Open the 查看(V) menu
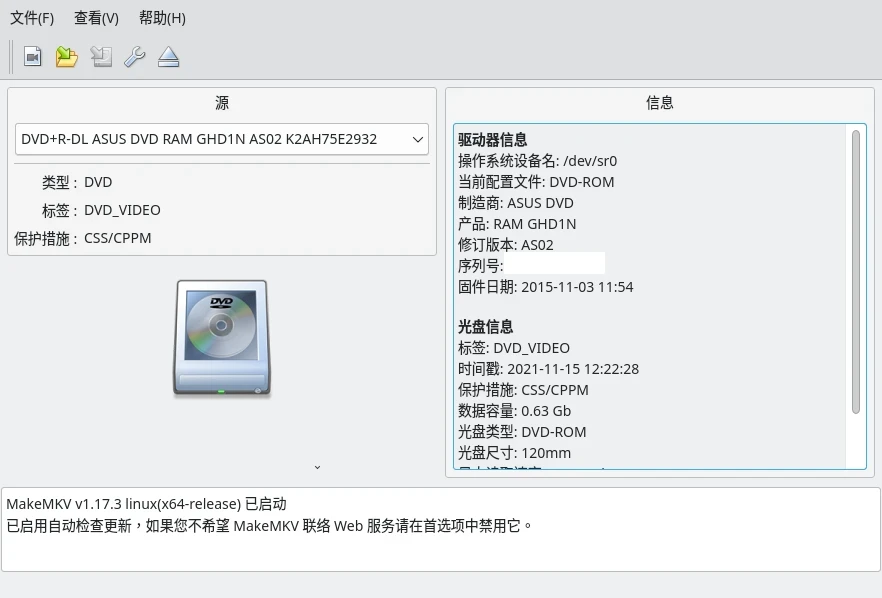 pos(96,18)
